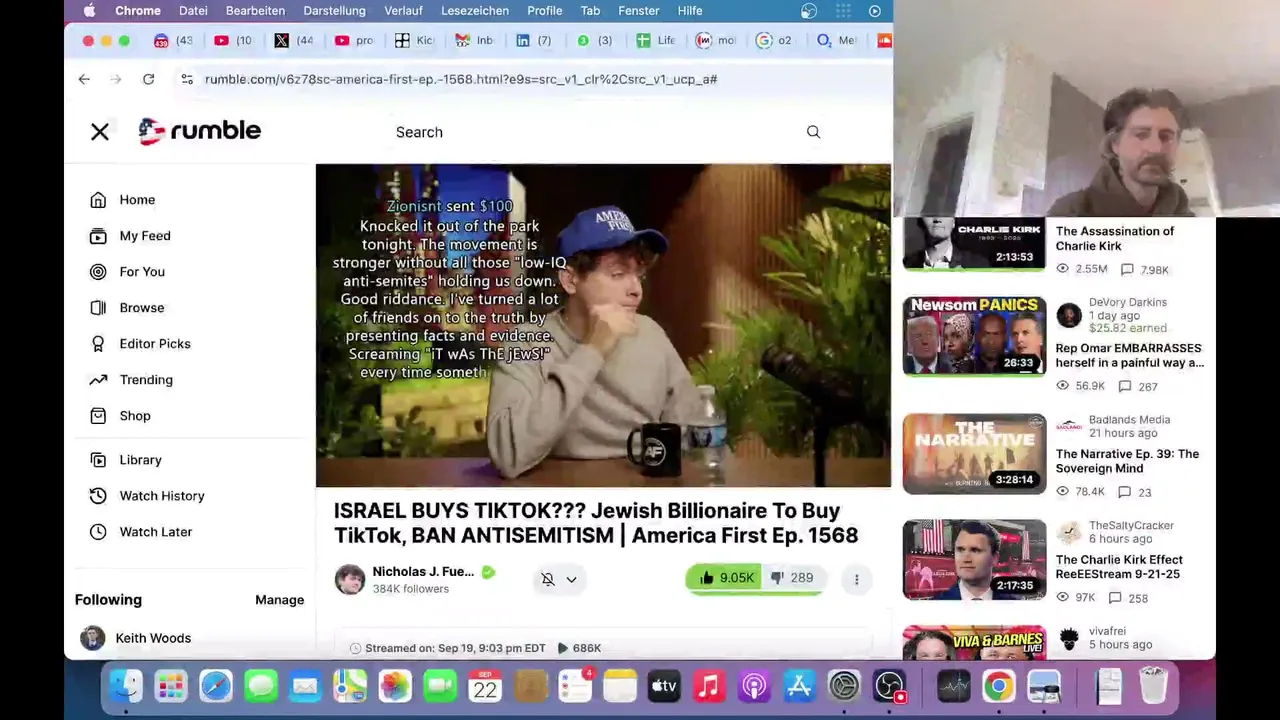Open the three-dot video options menu
This screenshot has width=1280, height=720.
click(x=856, y=579)
